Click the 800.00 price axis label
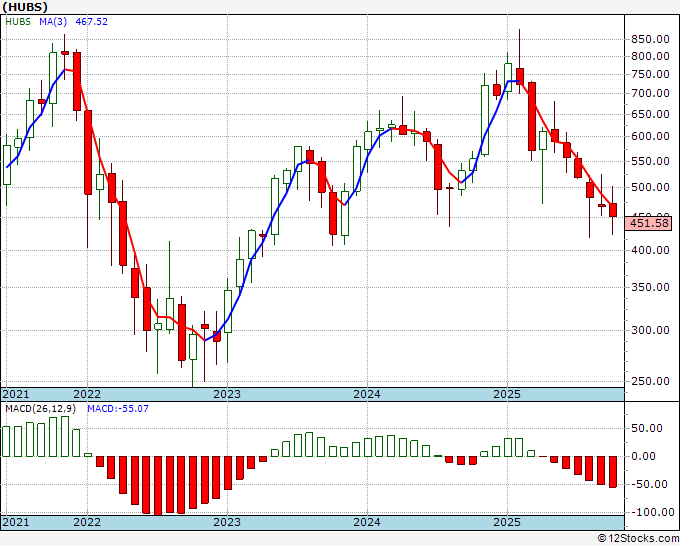 [649, 56]
